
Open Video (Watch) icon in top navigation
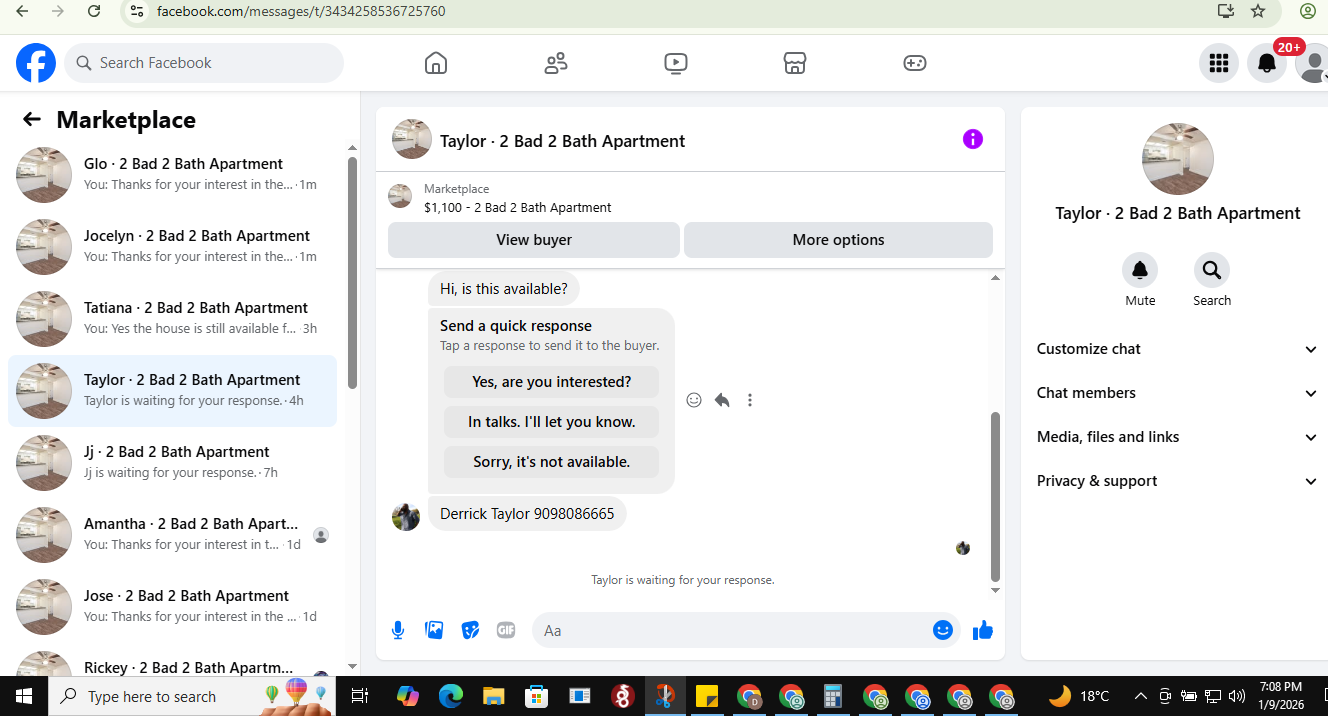click(675, 63)
